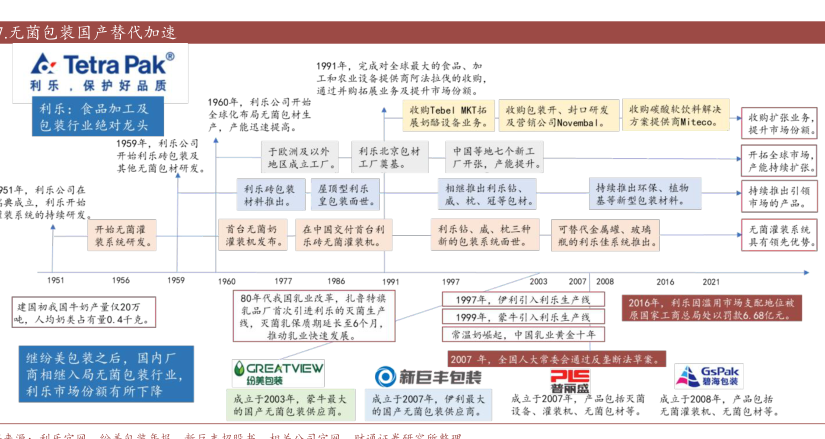Screen dimensions: 825x439
Task: Click red-outlined box '收购扩张业务，提升市场份额'
Action: [x=779, y=124]
